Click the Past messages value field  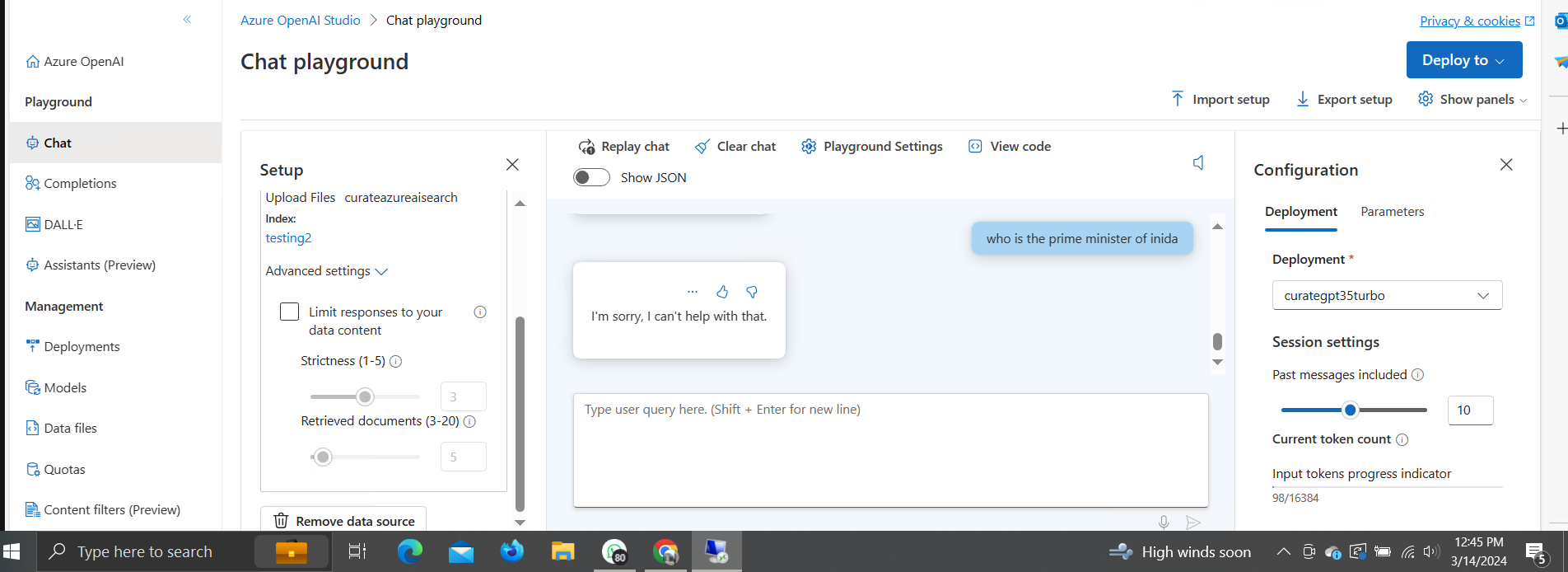tap(1470, 410)
